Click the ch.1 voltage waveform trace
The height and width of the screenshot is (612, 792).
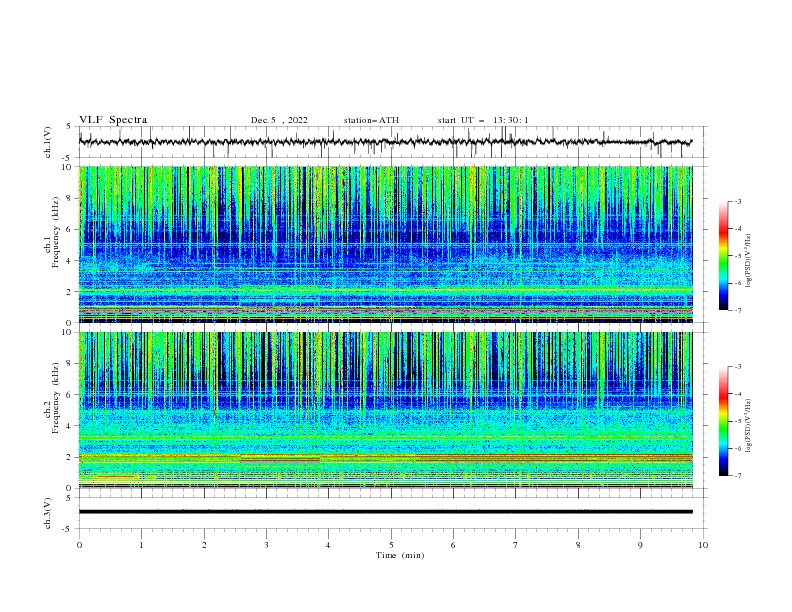pyautogui.click(x=385, y=142)
